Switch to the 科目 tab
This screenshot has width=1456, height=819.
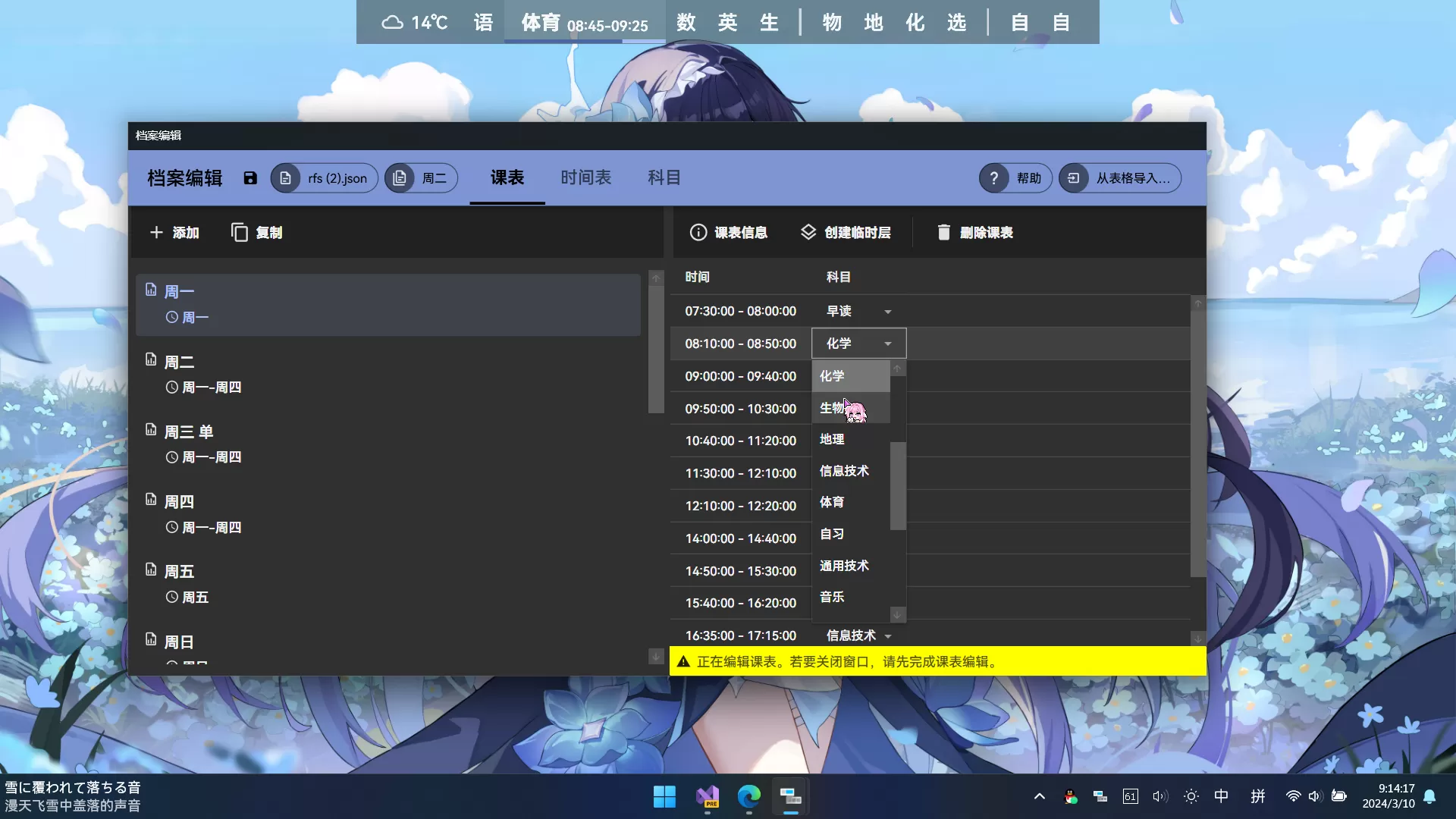664,177
